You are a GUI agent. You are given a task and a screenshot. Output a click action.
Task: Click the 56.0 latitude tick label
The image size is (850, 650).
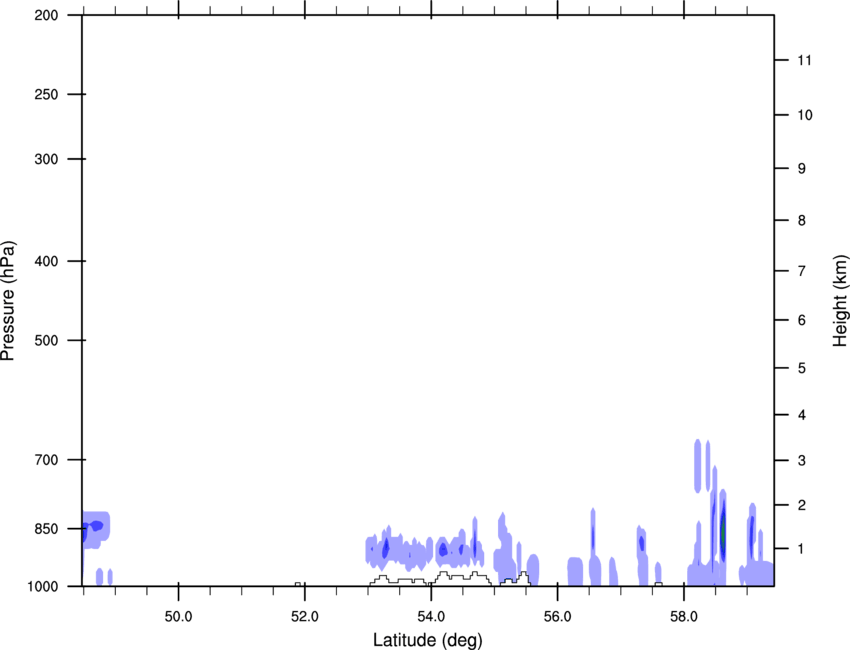coord(557,617)
